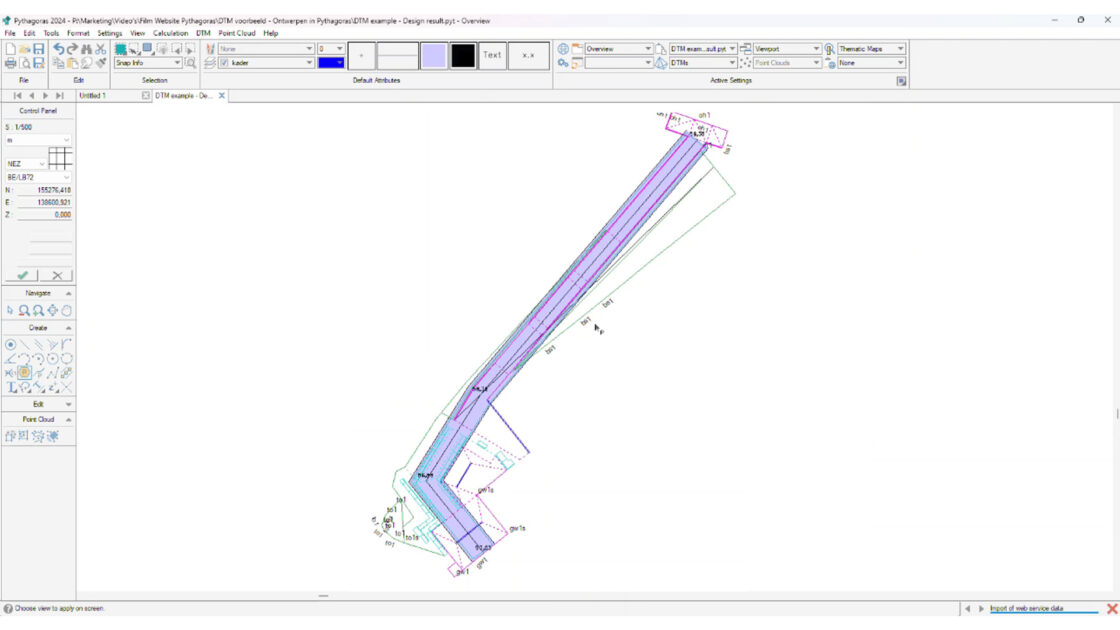1120x630 pixels.
Task: Click the Save disk icon
Action: 39,49
